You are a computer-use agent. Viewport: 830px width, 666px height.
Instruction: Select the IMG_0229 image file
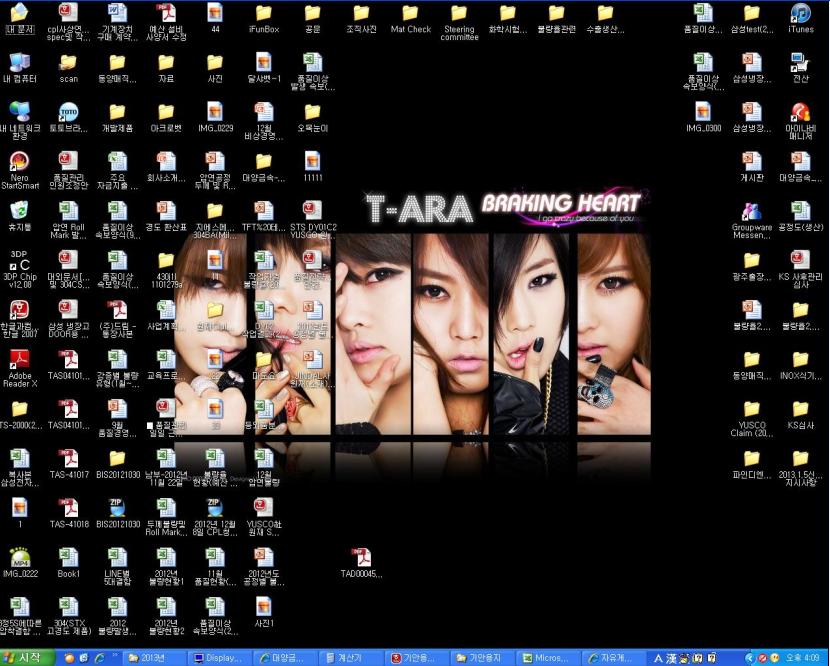[215, 117]
